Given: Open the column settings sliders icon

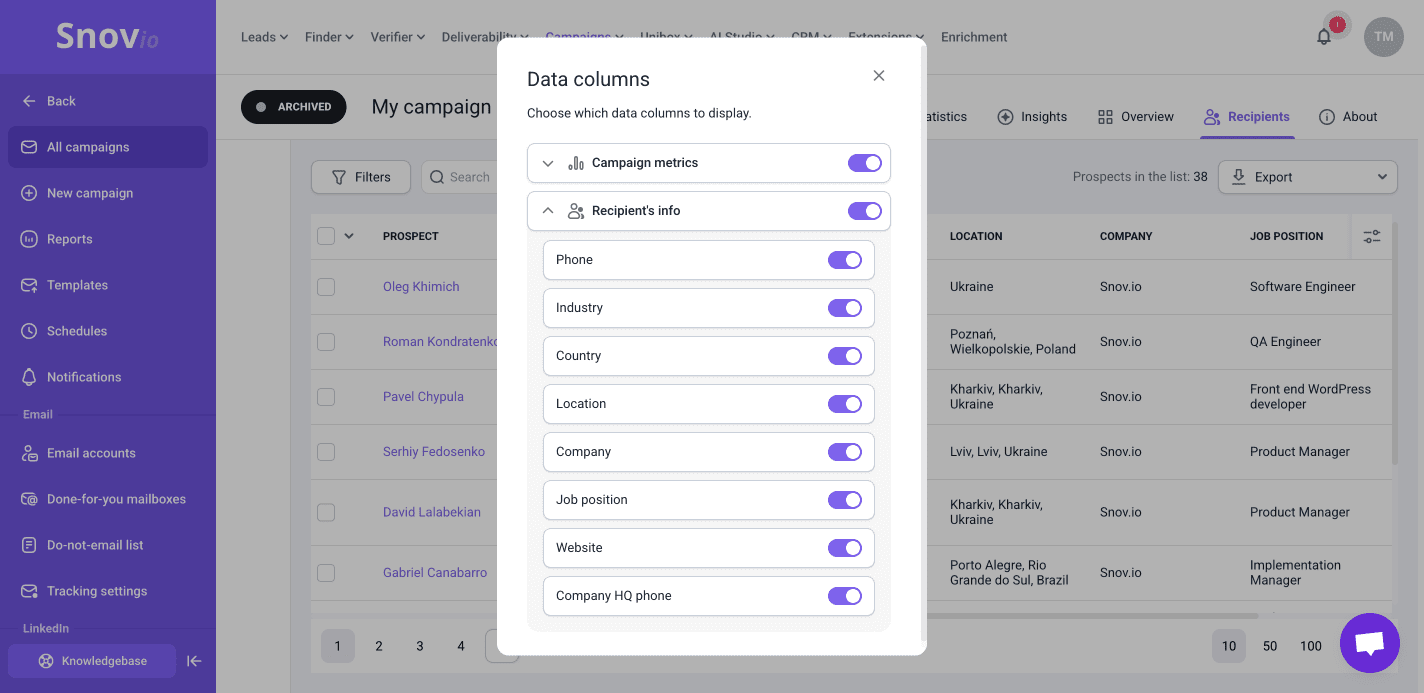Looking at the screenshot, I should (x=1371, y=236).
